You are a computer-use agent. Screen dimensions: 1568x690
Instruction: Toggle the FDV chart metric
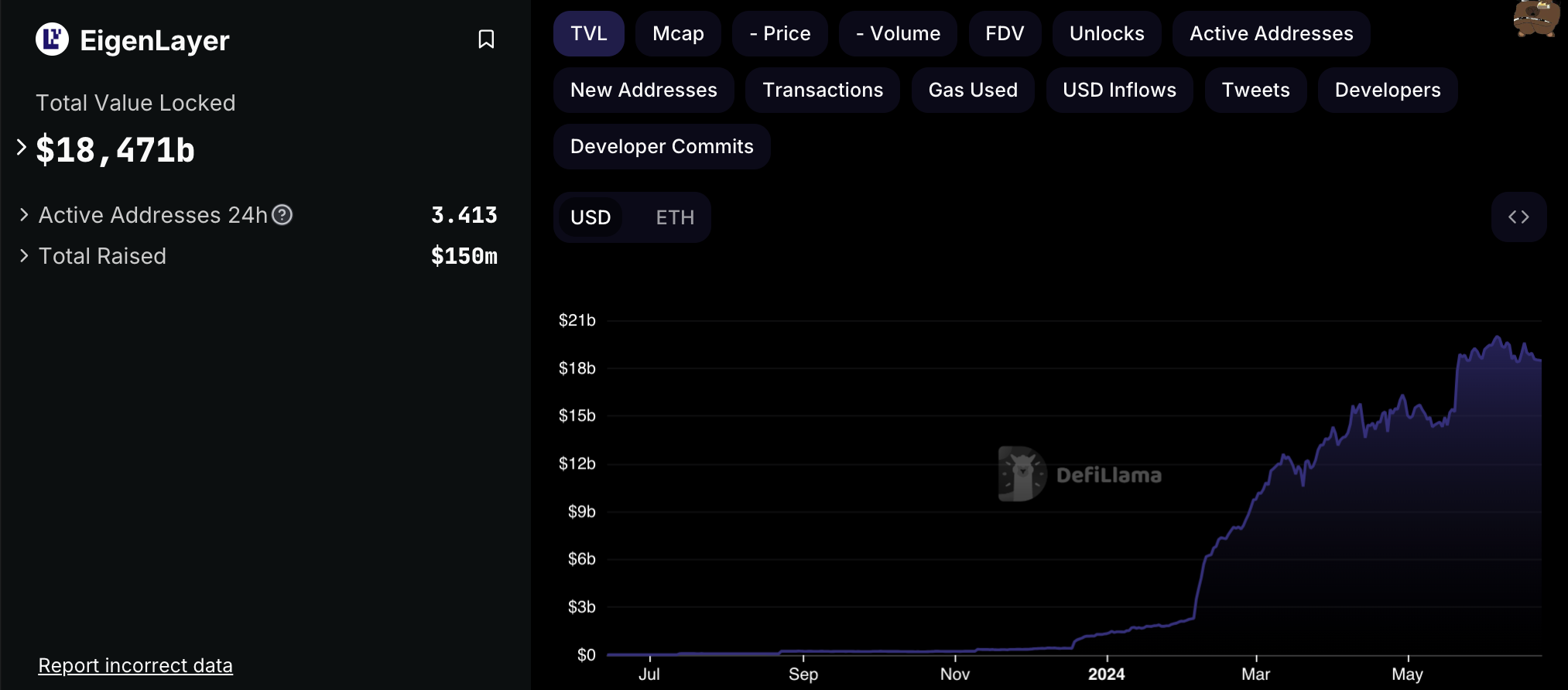1005,34
